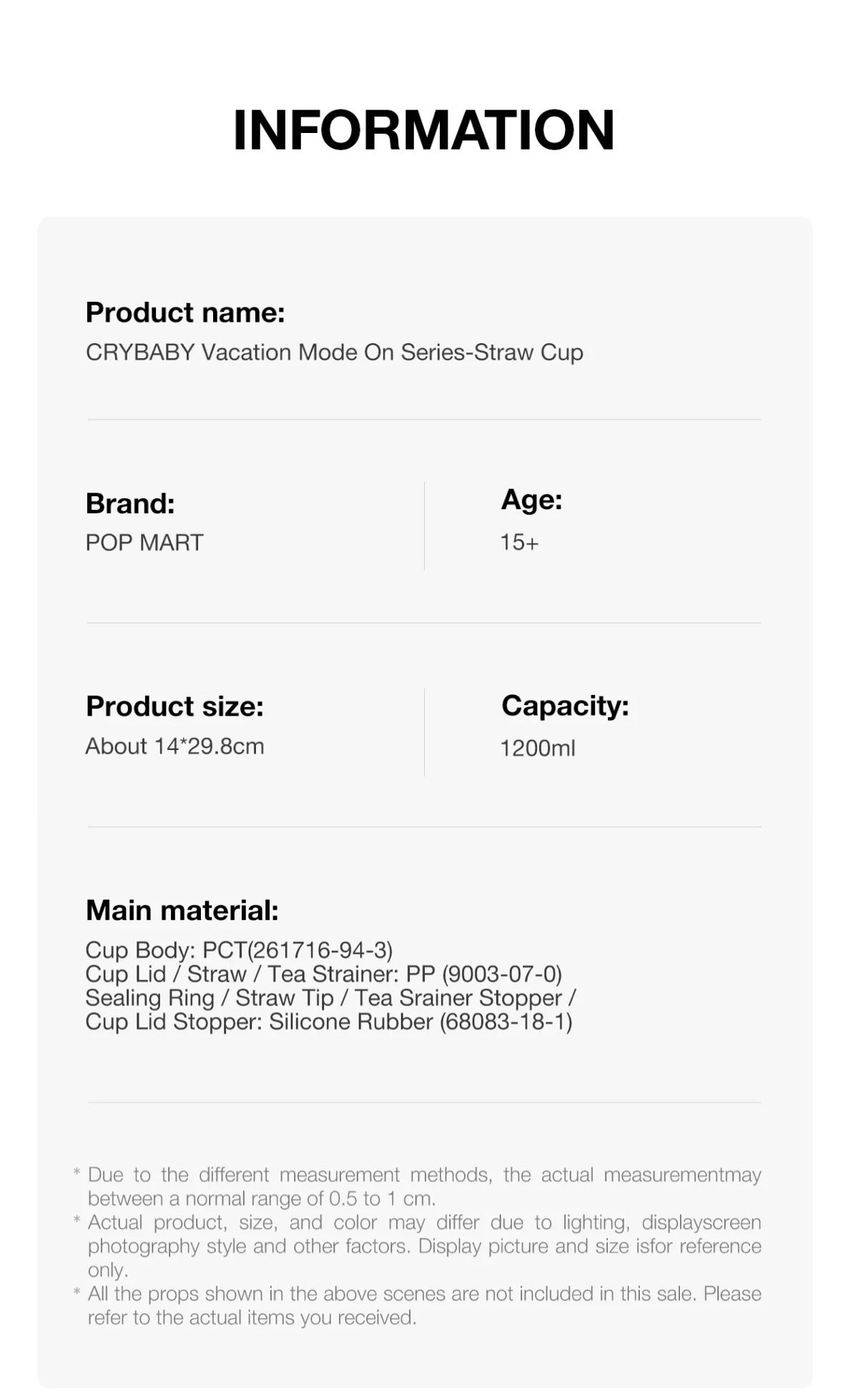Image resolution: width=856 pixels, height=1400 pixels.
Task: Select the CRYBABY Vacation Mode On product name text
Action: tap(334, 353)
